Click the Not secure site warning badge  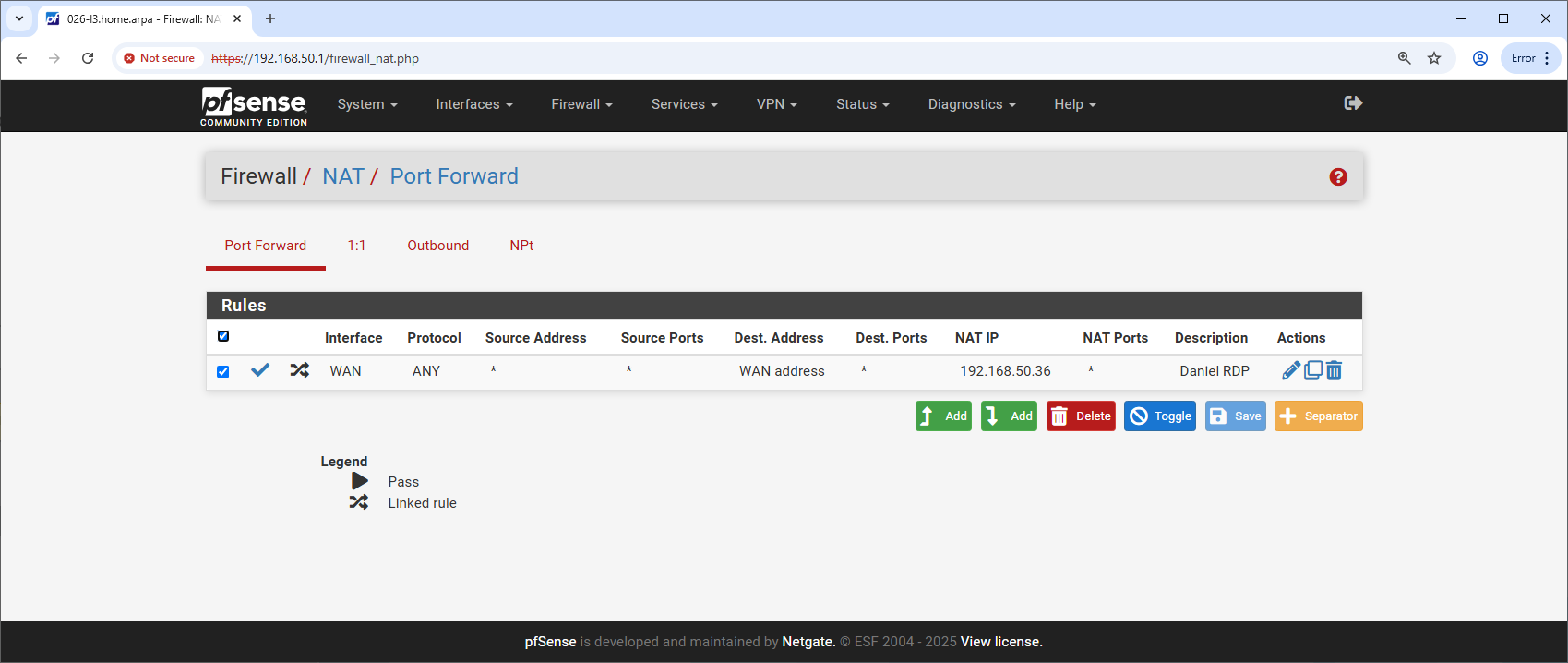pos(160,58)
